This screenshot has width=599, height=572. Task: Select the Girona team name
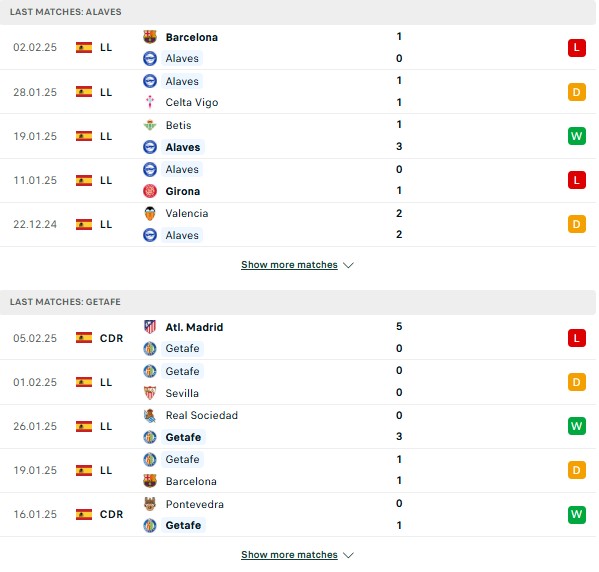183,191
